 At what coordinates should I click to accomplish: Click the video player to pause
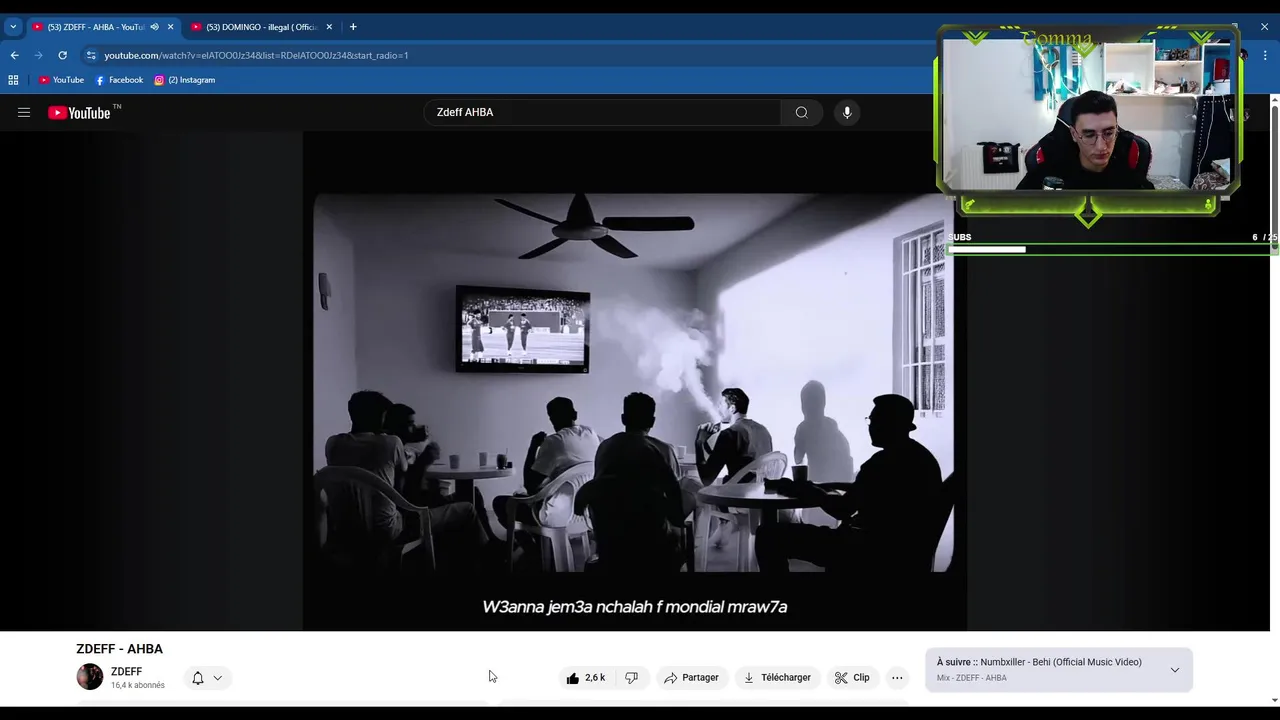coord(634,382)
